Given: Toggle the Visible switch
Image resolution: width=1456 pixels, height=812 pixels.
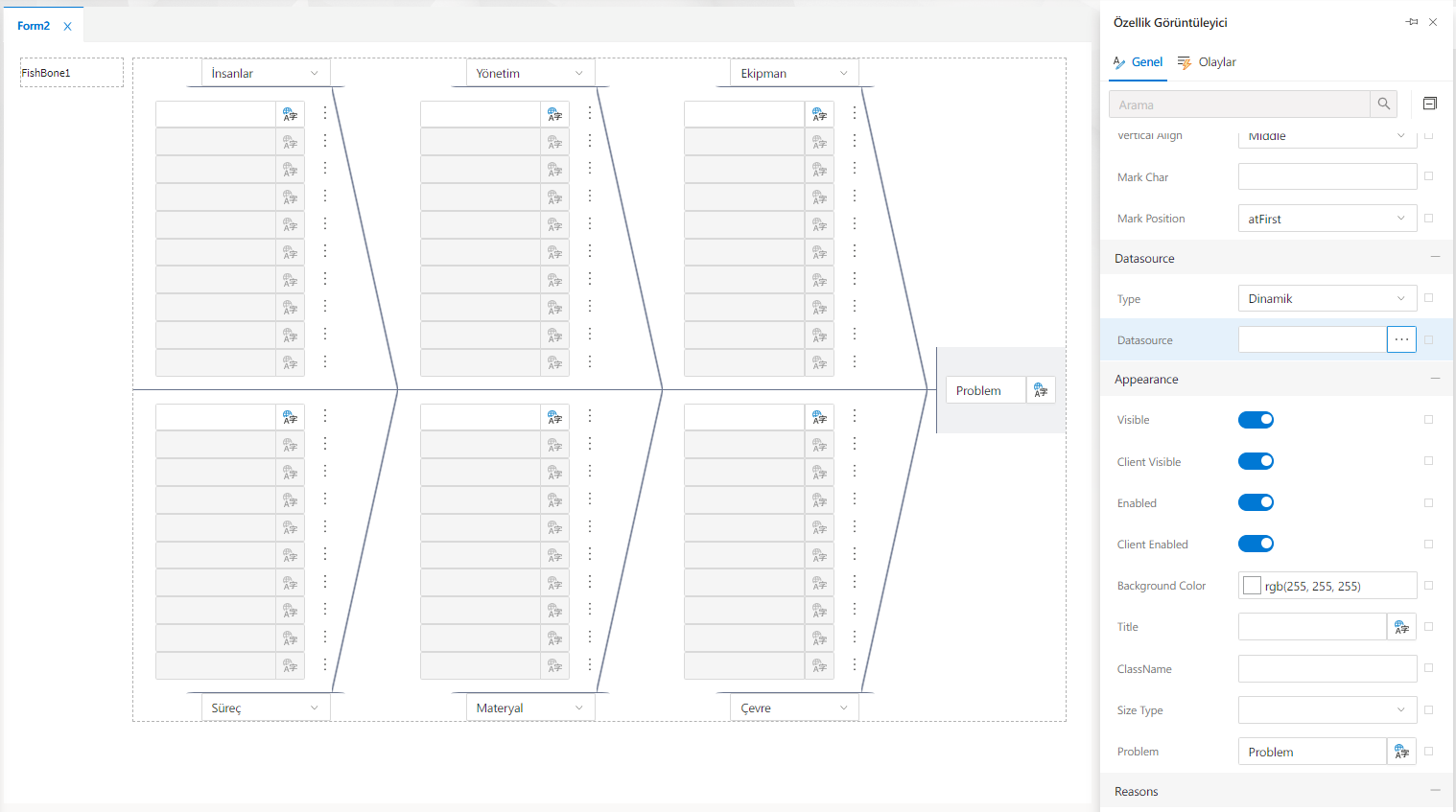Looking at the screenshot, I should [1256, 420].
